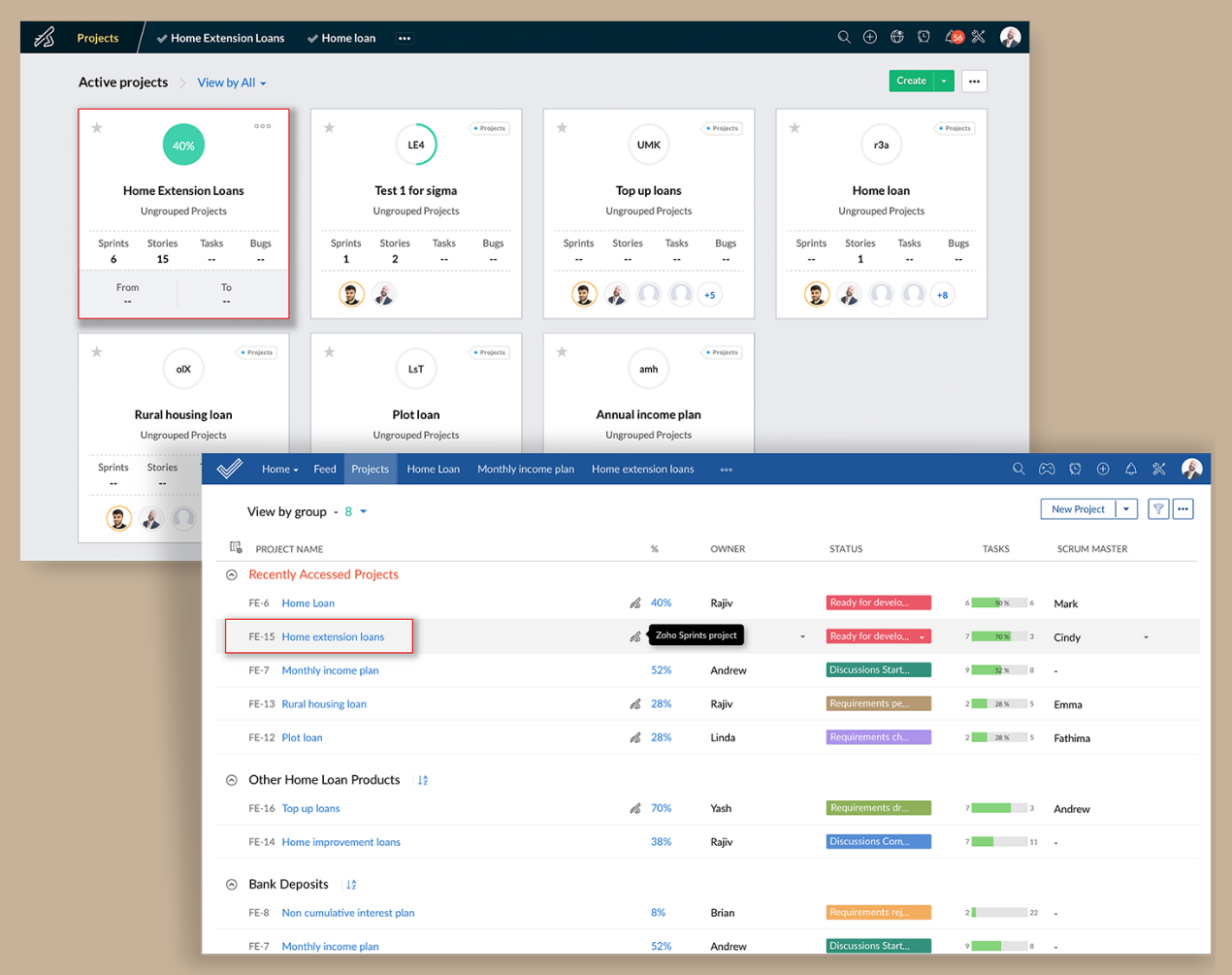Open the filter icon beside New Project
1232x975 pixels.
click(1158, 509)
